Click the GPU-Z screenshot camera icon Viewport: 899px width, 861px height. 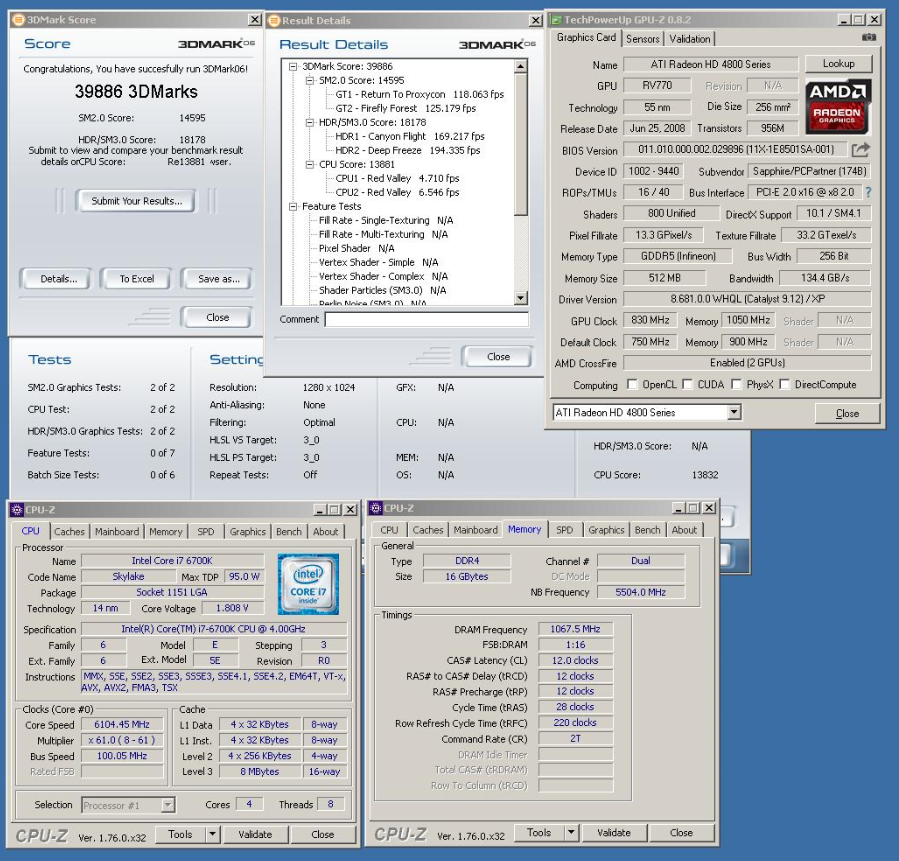[869, 38]
